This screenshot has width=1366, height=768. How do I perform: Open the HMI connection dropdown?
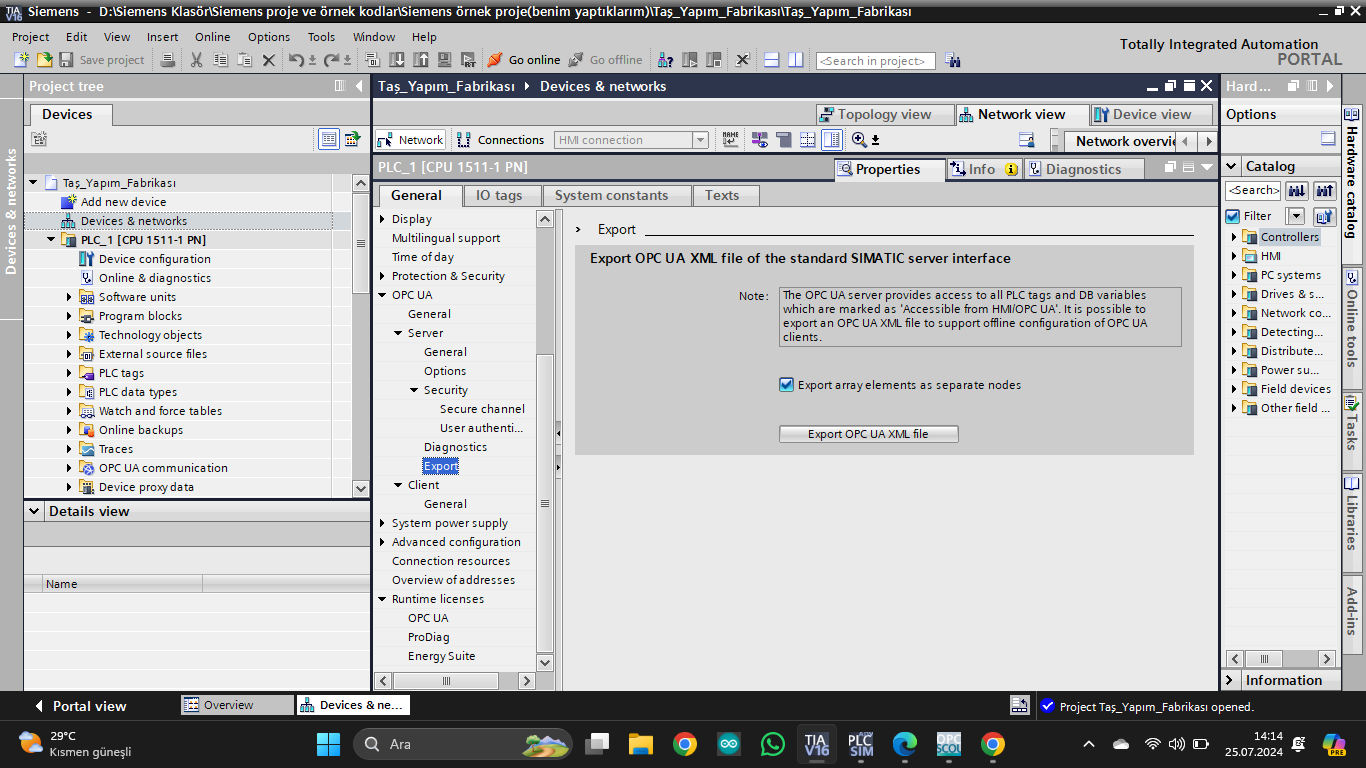point(700,140)
